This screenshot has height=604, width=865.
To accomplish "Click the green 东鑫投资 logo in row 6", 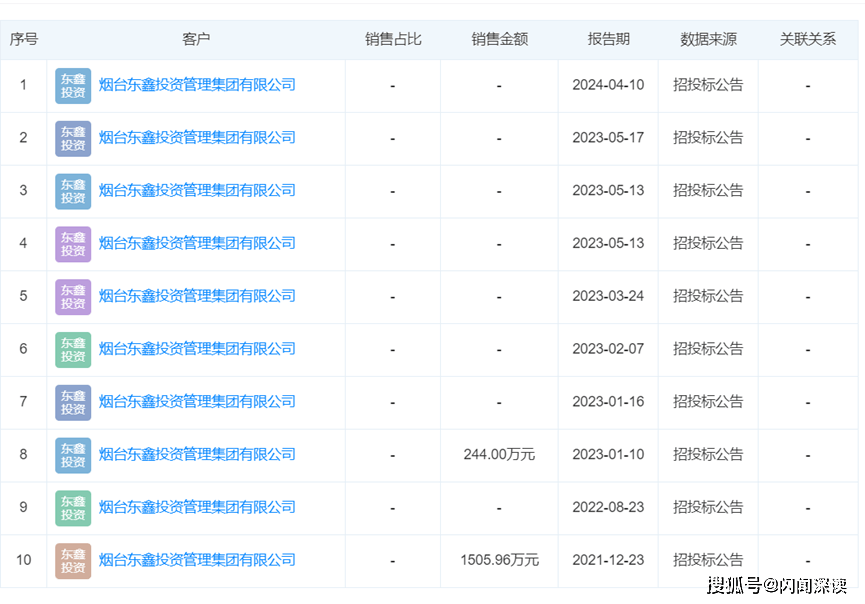I will (x=73, y=349).
